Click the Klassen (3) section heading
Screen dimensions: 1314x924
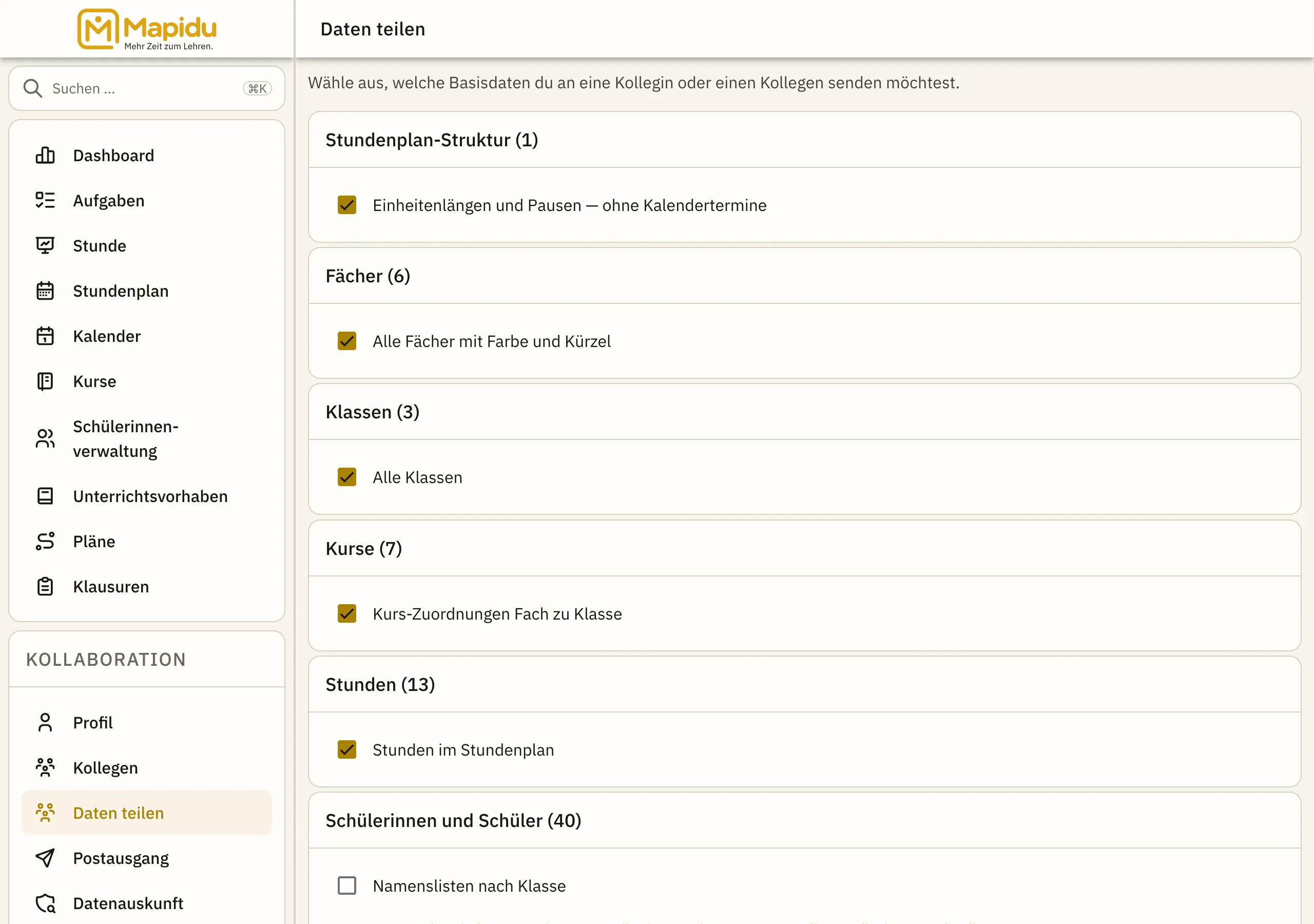[x=373, y=412]
